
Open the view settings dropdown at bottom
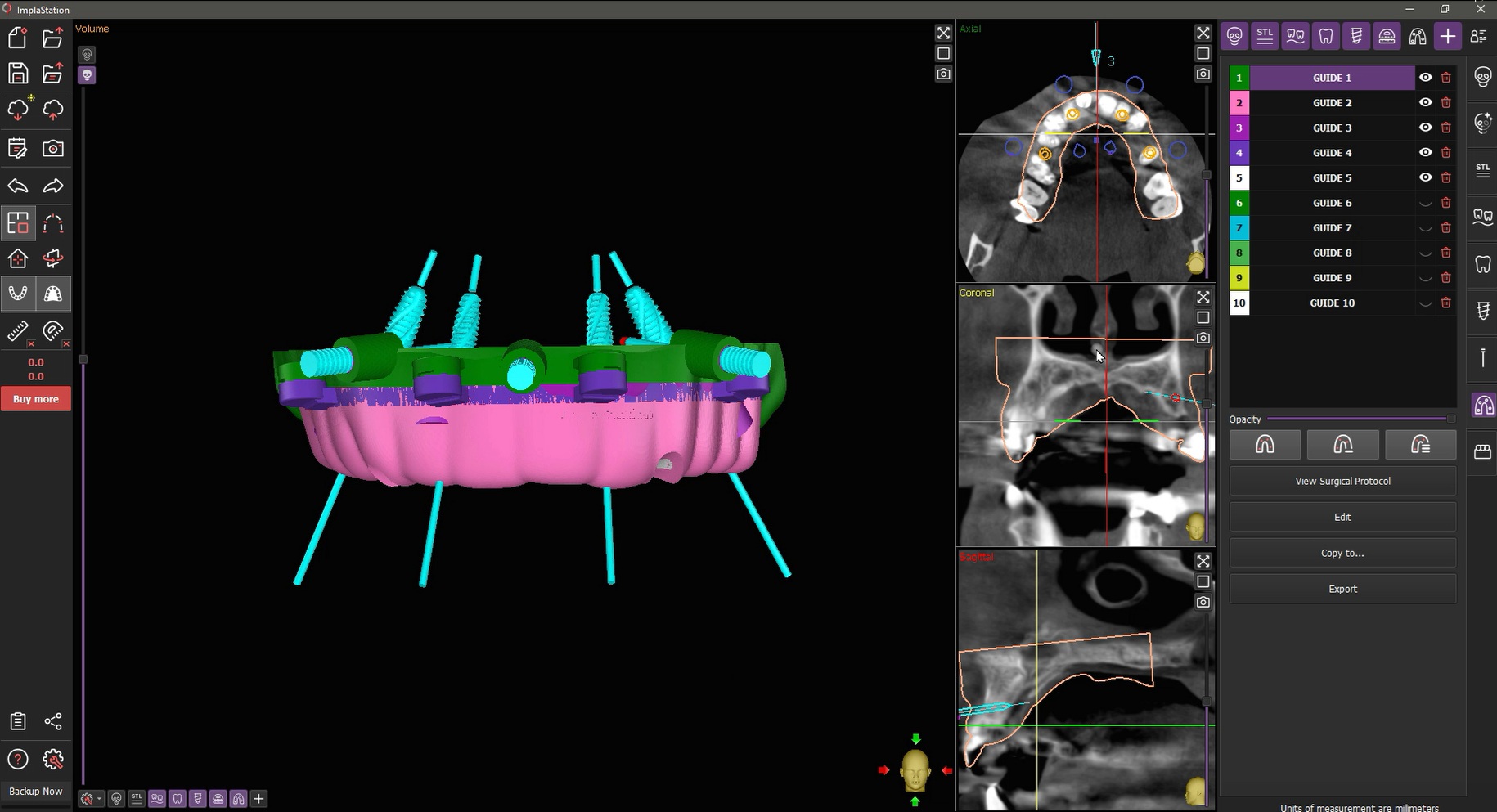pyautogui.click(x=91, y=799)
